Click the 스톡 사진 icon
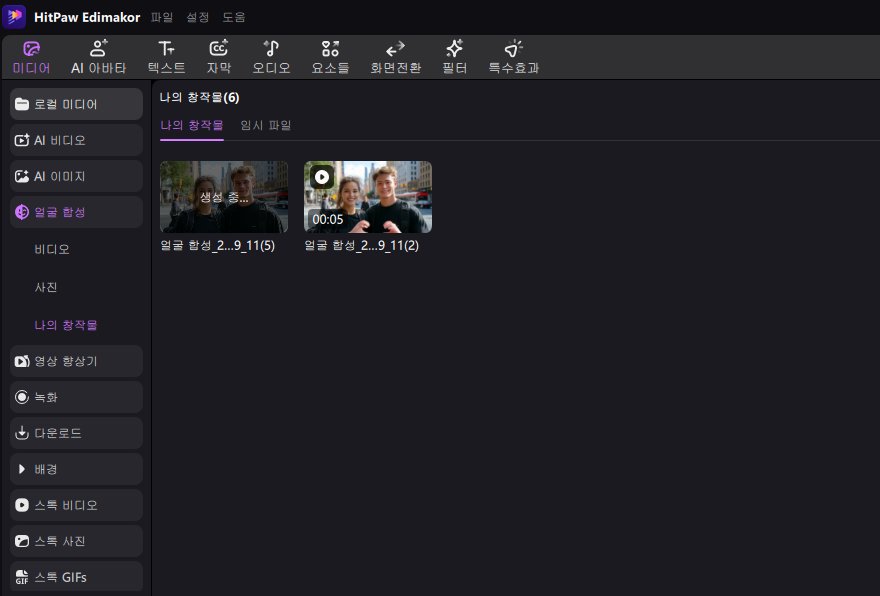This screenshot has width=880, height=596. point(22,541)
